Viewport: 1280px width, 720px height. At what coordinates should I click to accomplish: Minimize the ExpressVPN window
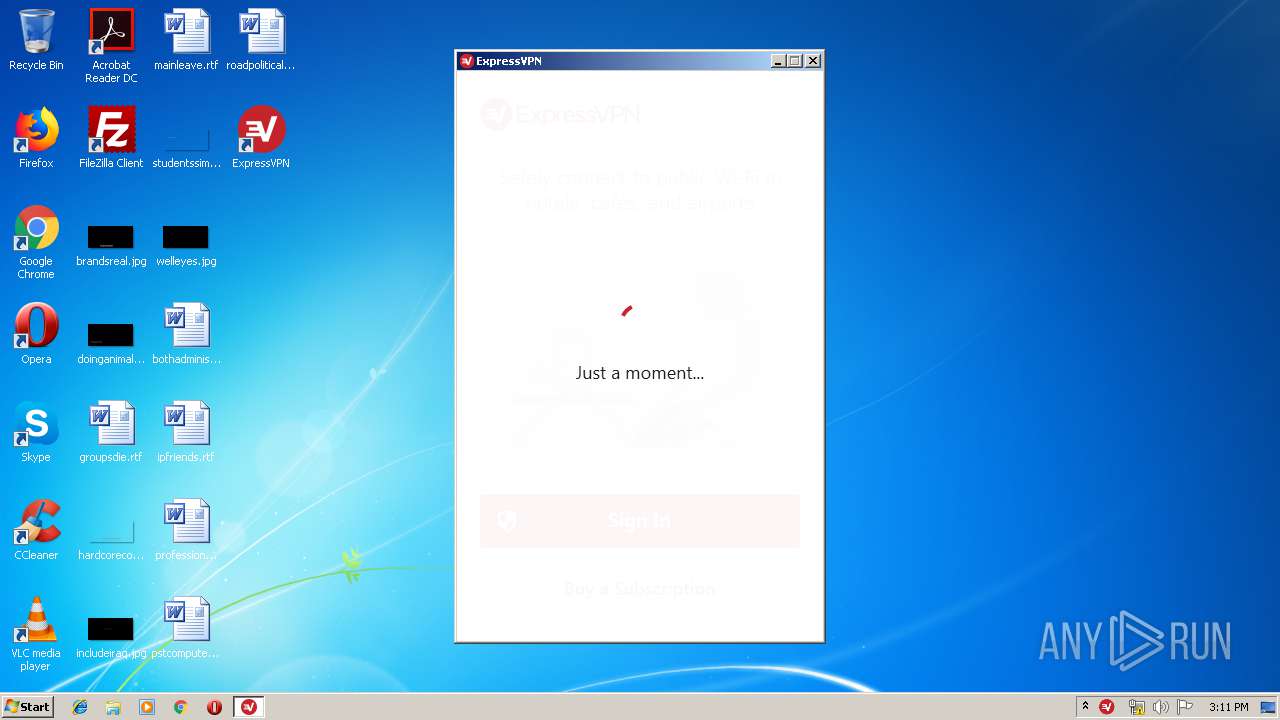pyautogui.click(x=778, y=61)
